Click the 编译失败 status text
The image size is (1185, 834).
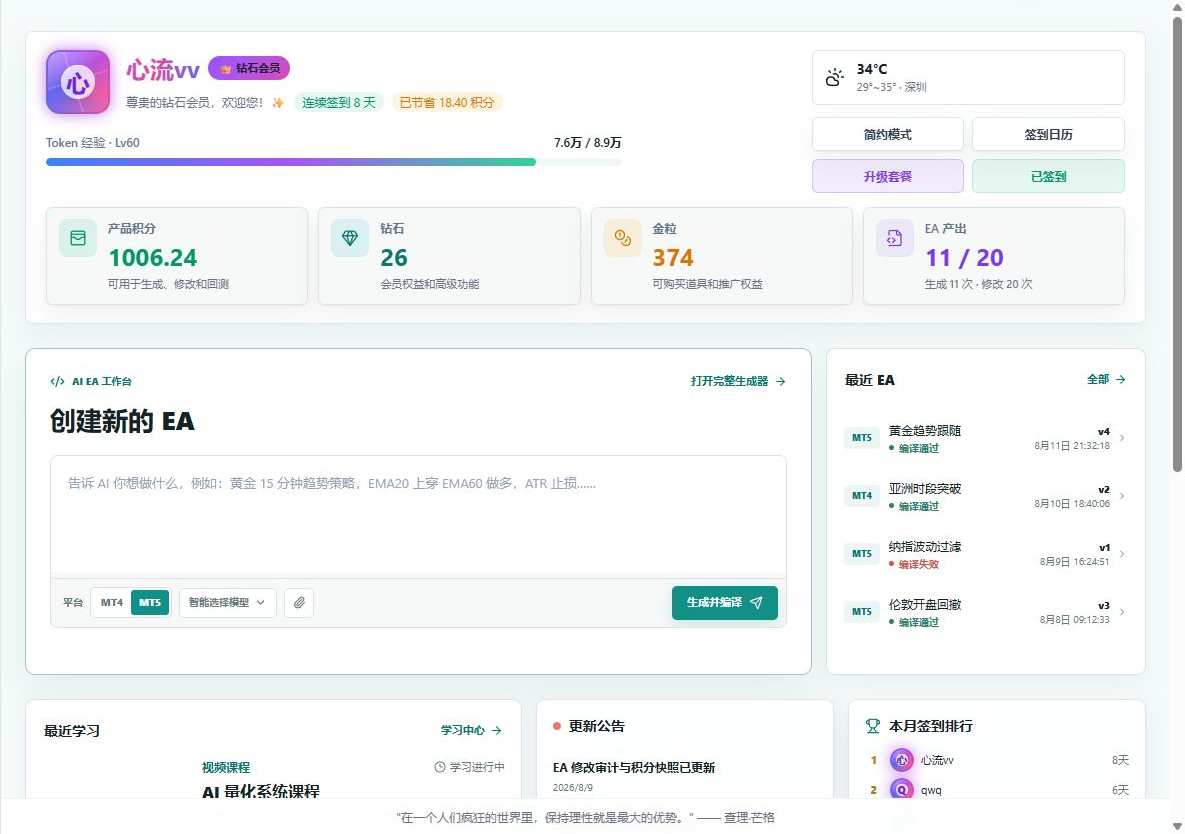[x=918, y=564]
